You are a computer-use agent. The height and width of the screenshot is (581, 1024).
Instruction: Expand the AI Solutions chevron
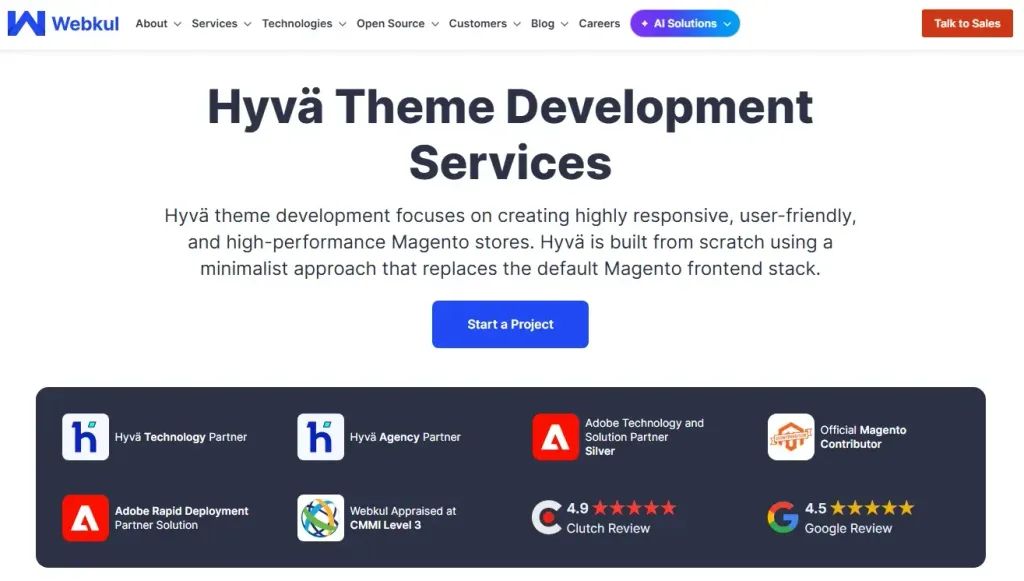click(728, 24)
